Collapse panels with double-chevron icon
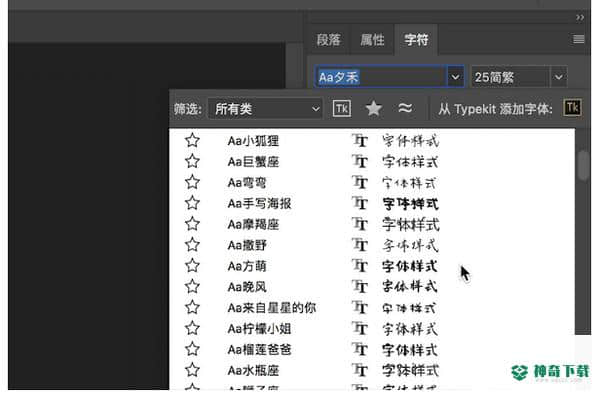600x394 pixels. coord(580,18)
